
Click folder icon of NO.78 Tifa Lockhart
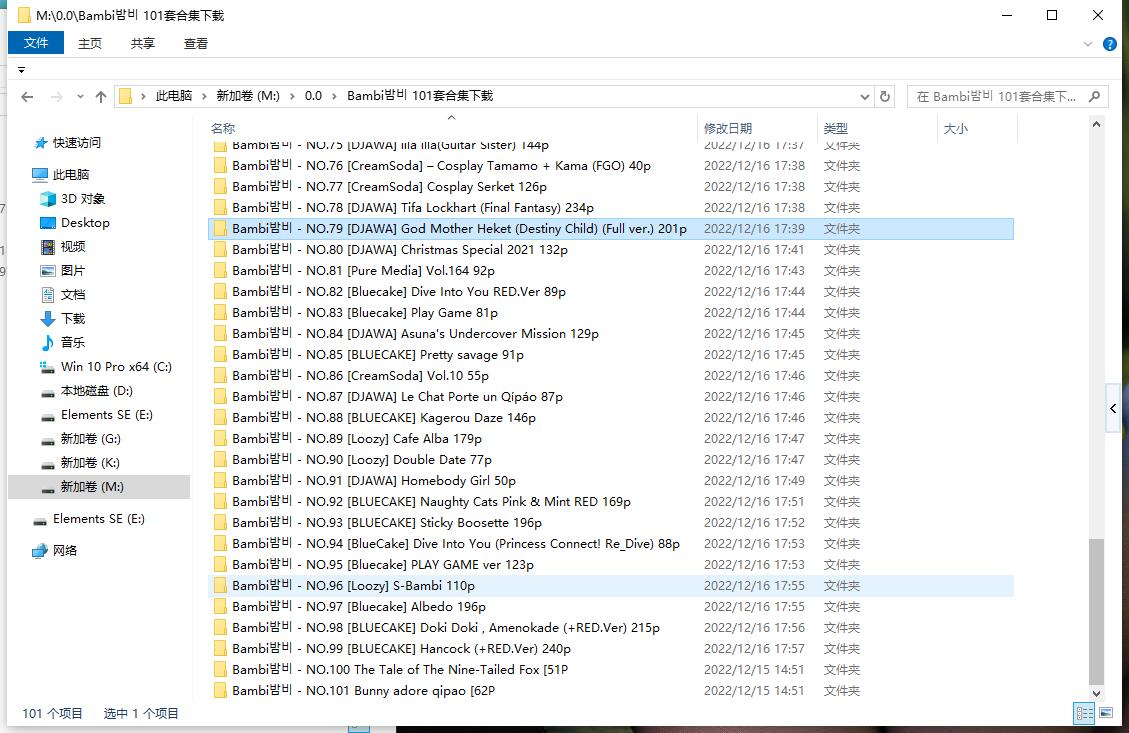pyautogui.click(x=220, y=207)
